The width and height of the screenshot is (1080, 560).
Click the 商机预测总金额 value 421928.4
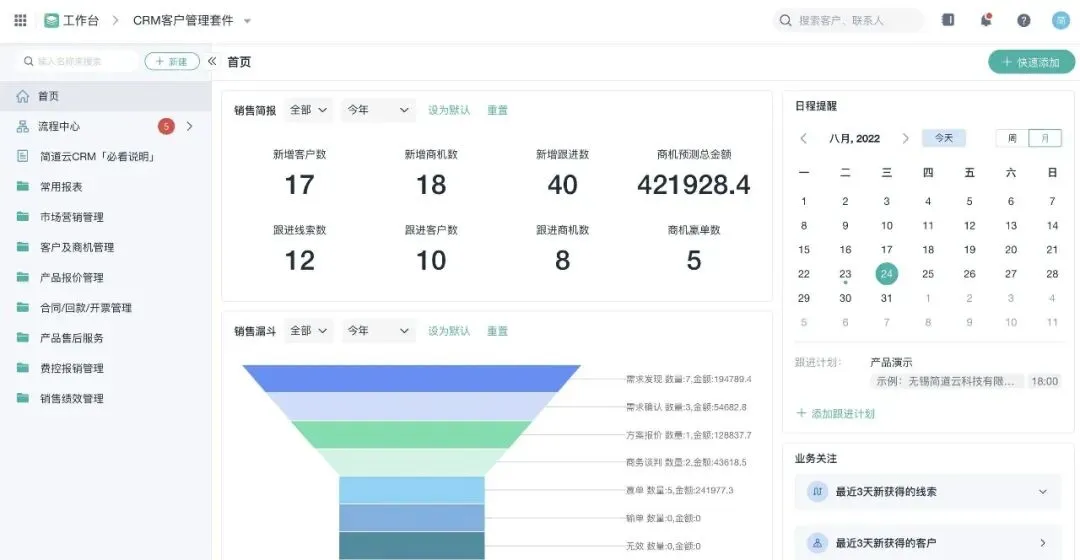(x=694, y=185)
